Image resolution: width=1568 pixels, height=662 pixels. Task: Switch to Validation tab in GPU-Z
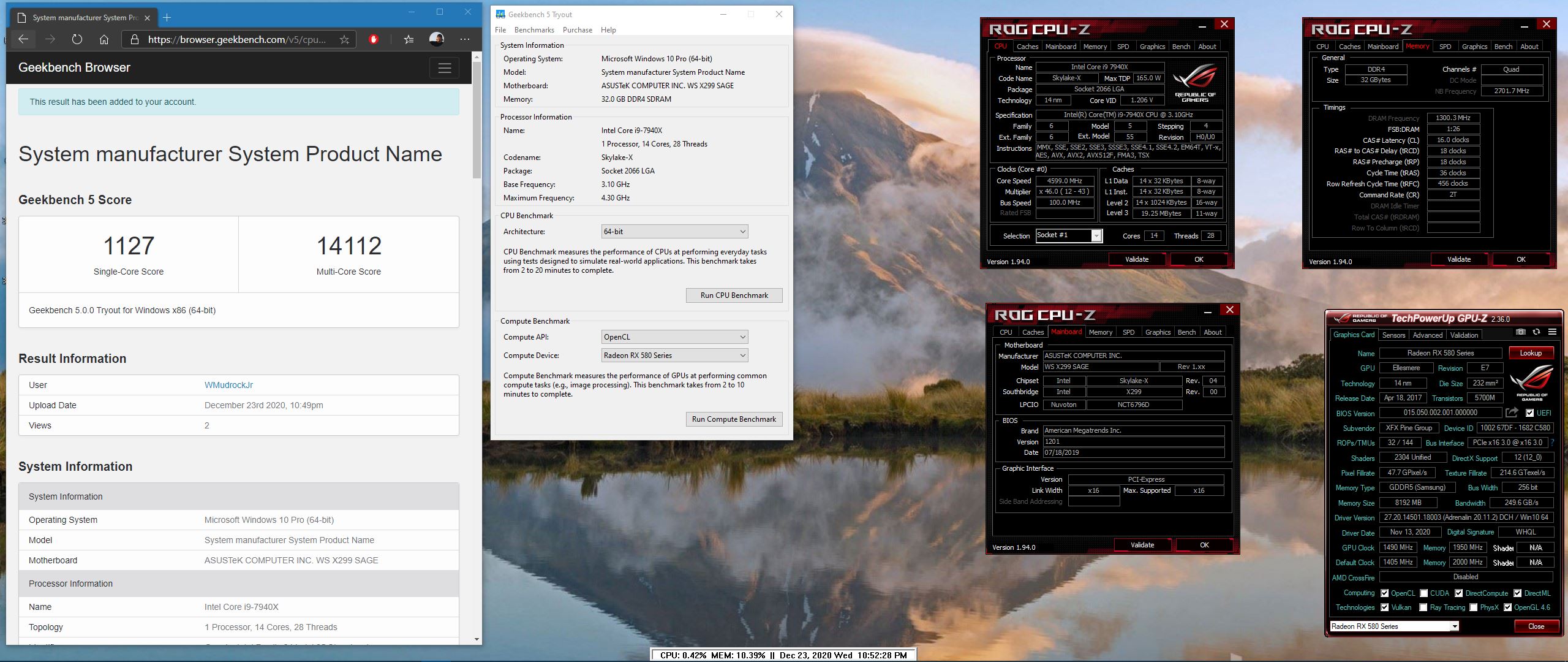1464,335
